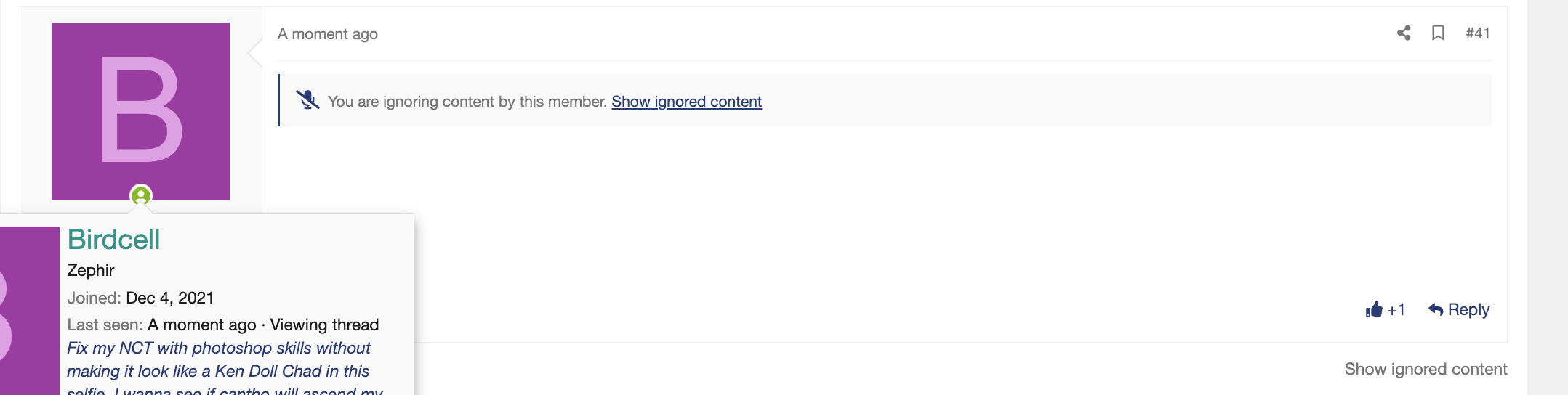This screenshot has height=395, width=1568.
Task: Click the +1 reaction label
Action: tap(1396, 310)
